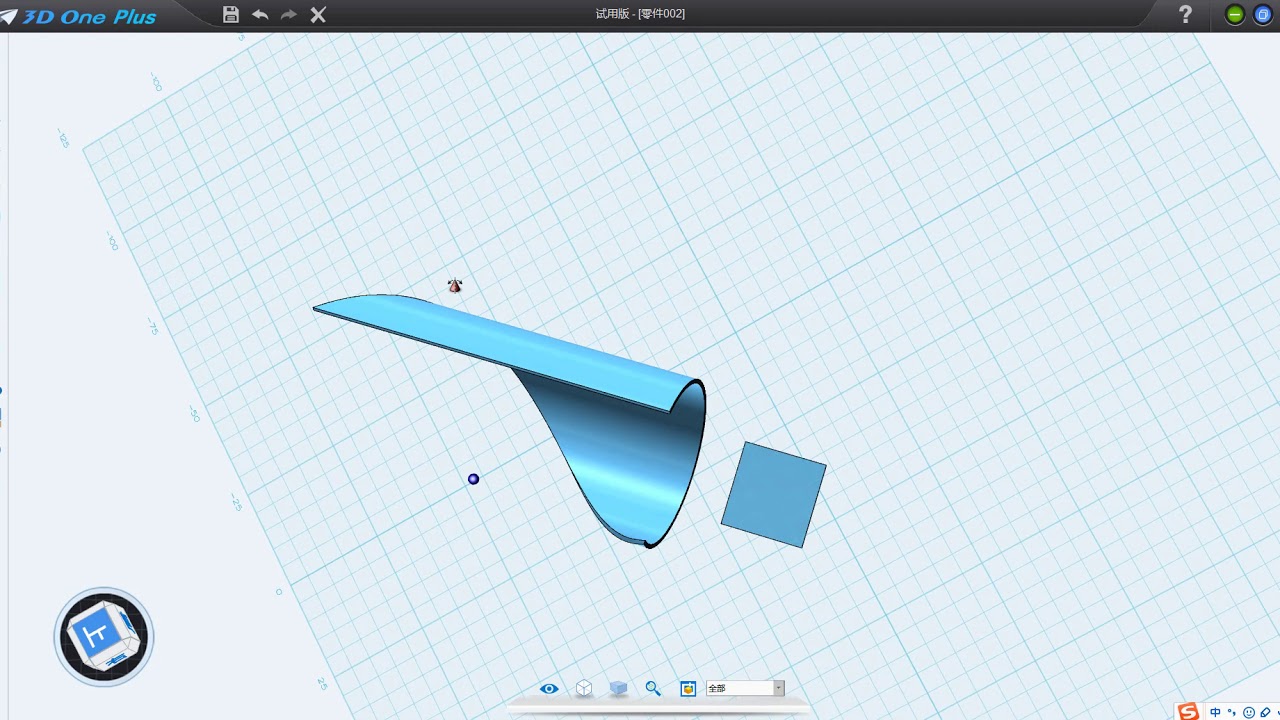Open the 3D One Plus logo menu
Screen dimensions: 1280x720
click(79, 16)
